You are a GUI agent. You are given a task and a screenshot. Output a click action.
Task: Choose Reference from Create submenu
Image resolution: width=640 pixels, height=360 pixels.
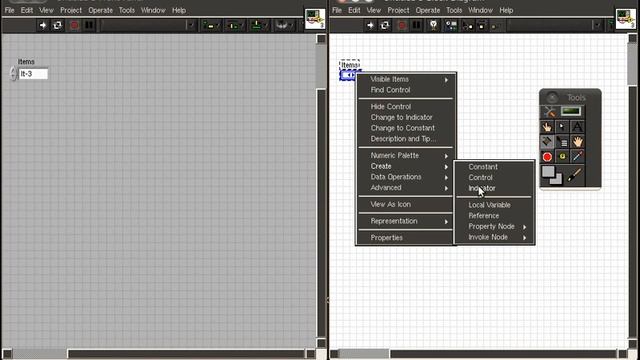pos(484,216)
